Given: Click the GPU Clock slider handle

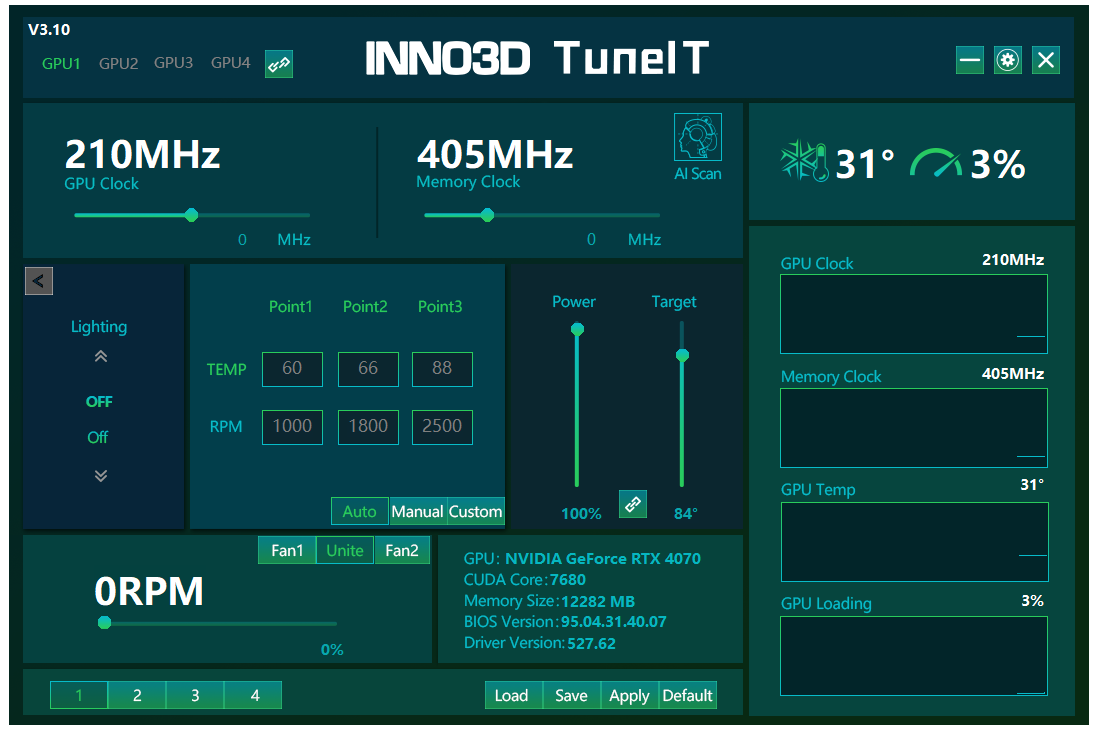Looking at the screenshot, I should click(x=191, y=215).
